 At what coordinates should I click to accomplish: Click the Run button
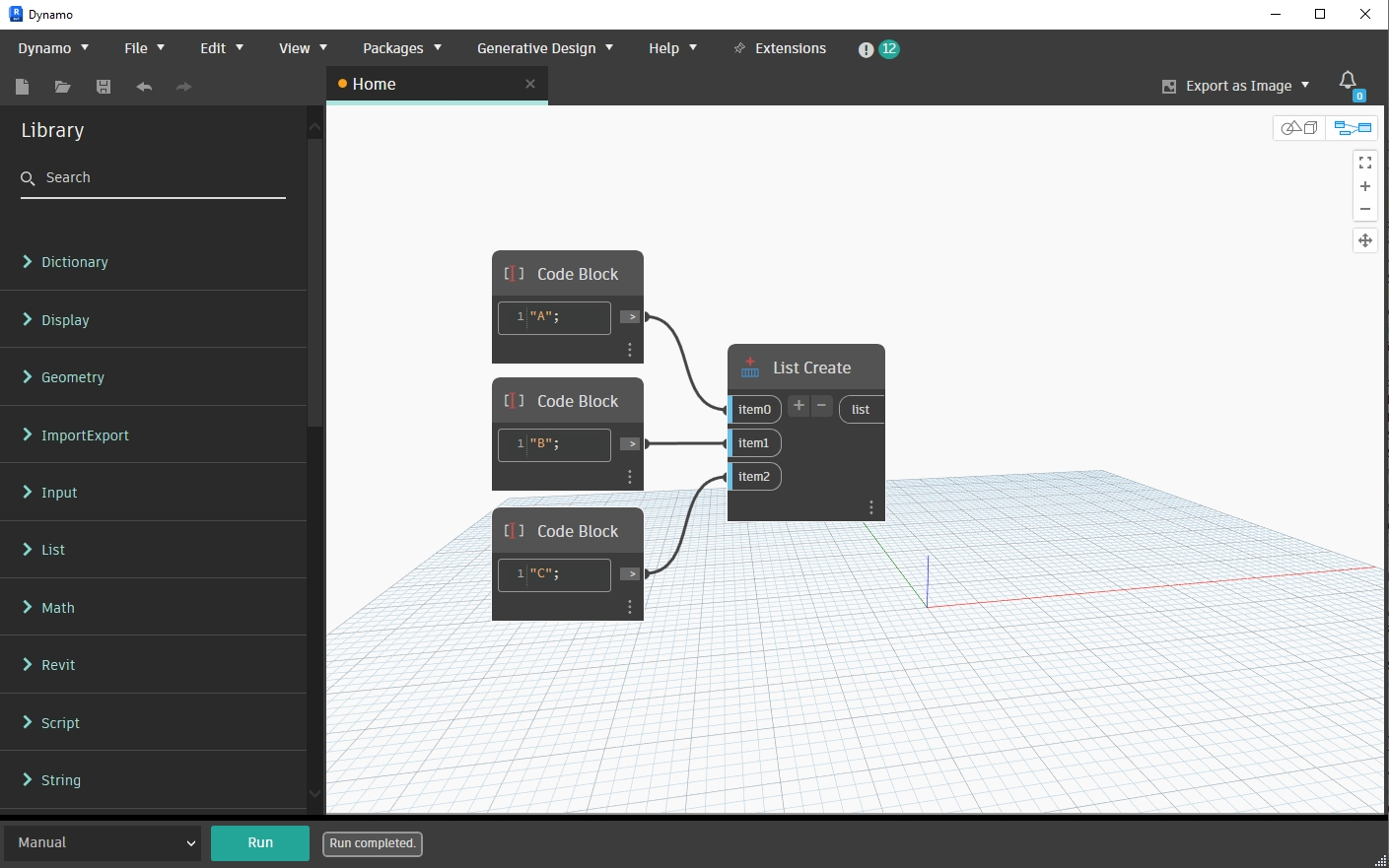click(x=259, y=842)
